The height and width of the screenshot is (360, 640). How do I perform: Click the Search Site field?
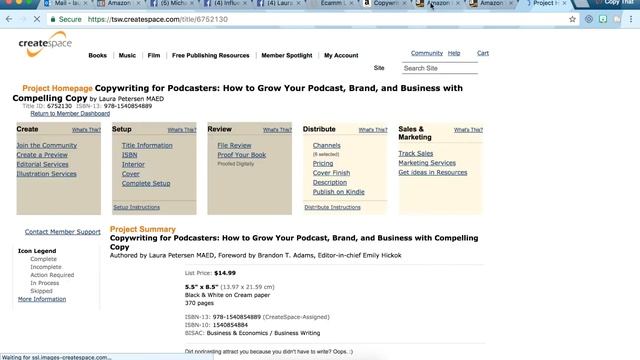(440, 68)
